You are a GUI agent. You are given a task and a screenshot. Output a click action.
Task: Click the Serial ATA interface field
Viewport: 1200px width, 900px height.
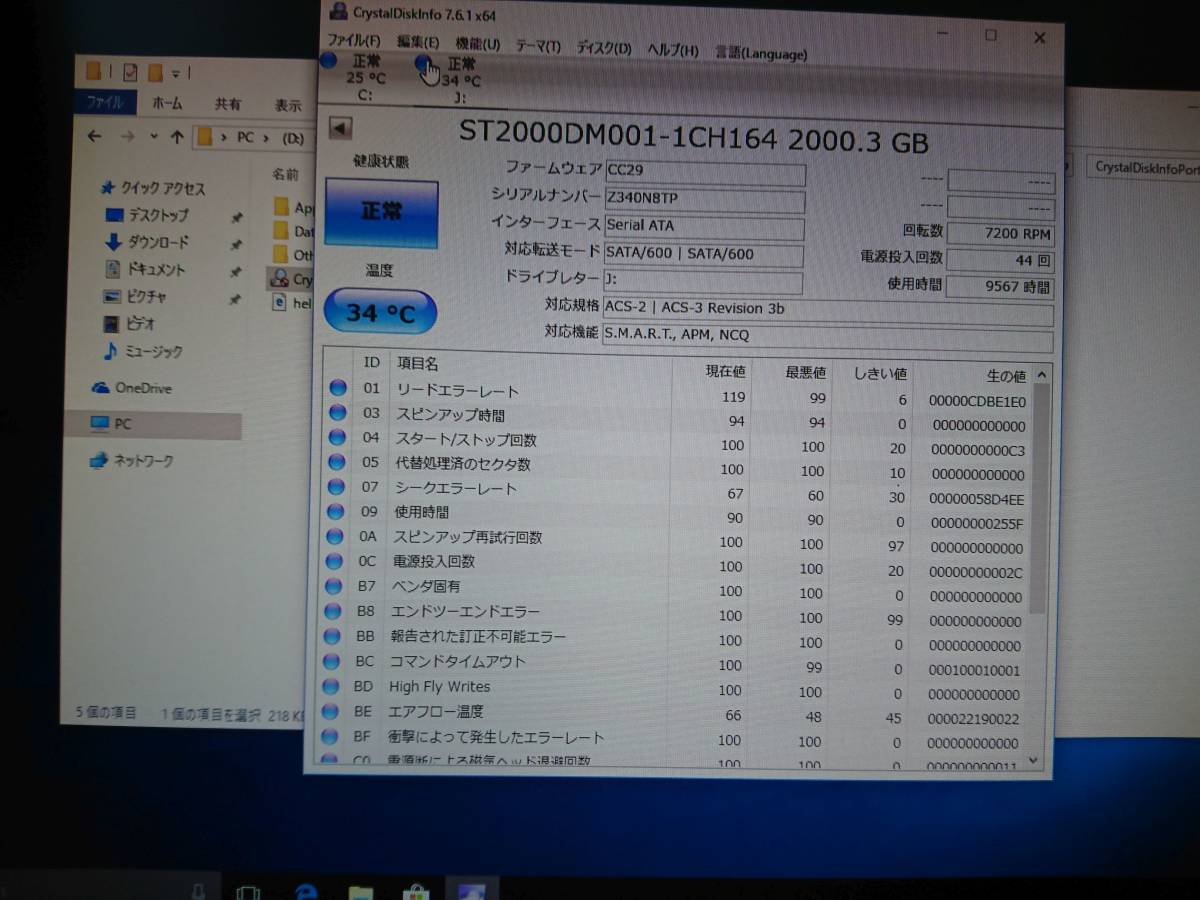click(704, 228)
